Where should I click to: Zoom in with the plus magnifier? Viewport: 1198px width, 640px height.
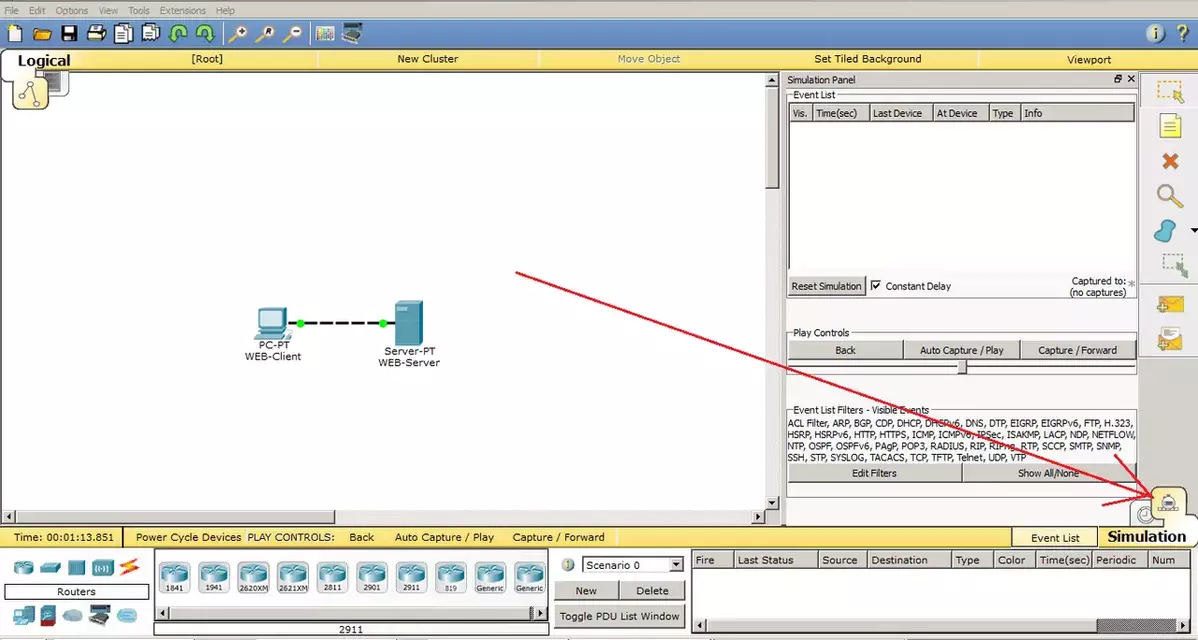pyautogui.click(x=238, y=34)
